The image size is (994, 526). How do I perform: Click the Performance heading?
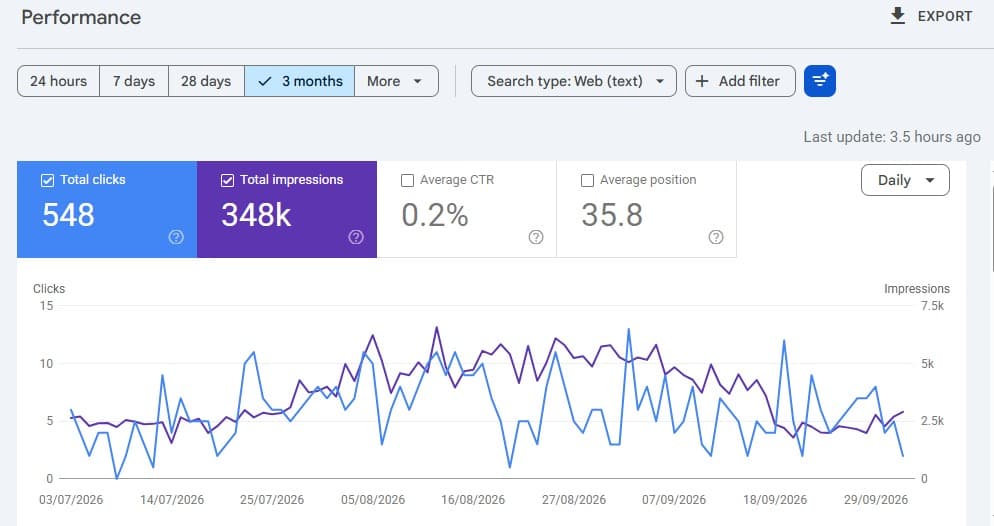tap(81, 17)
